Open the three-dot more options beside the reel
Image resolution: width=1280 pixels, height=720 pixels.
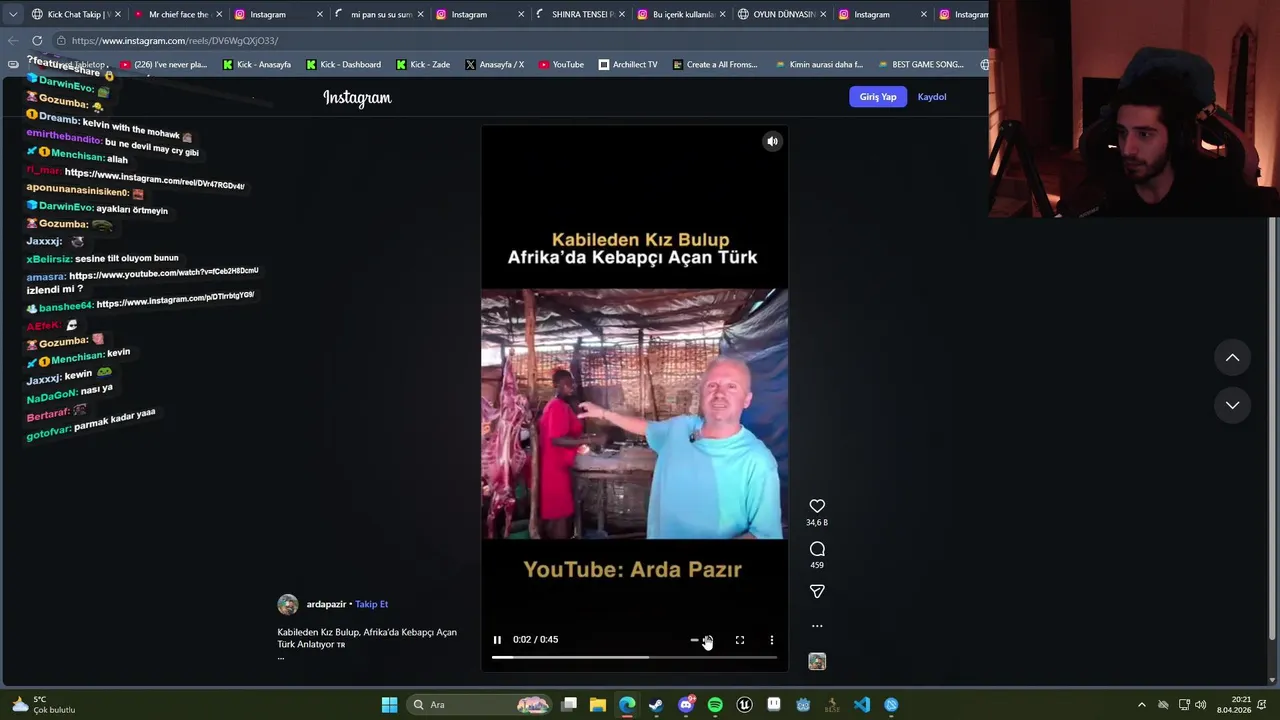[817, 626]
